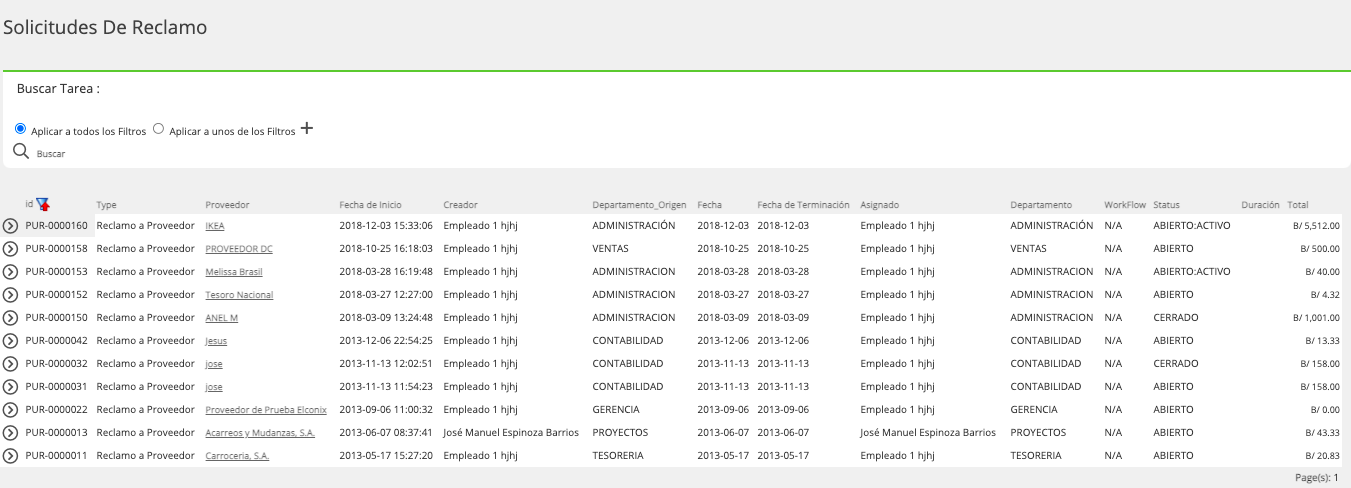Open the Carroceria, S.A. link
The width and height of the screenshot is (1351, 488).
pos(237,456)
